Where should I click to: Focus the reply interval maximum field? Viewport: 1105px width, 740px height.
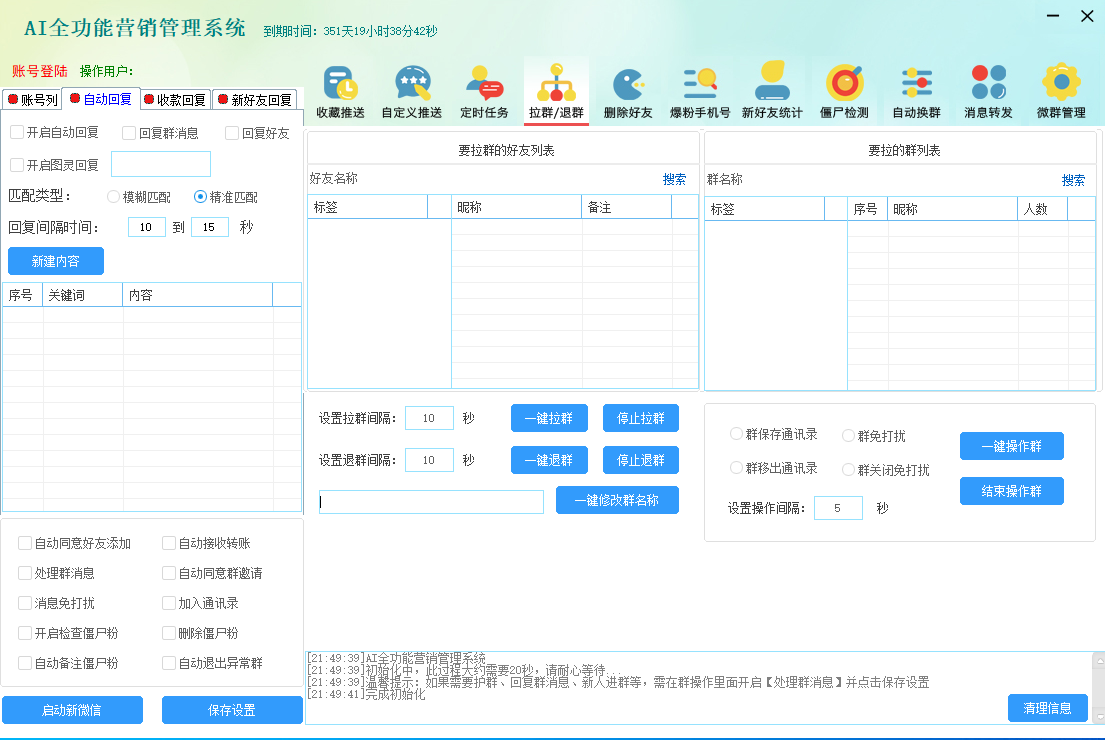point(210,227)
